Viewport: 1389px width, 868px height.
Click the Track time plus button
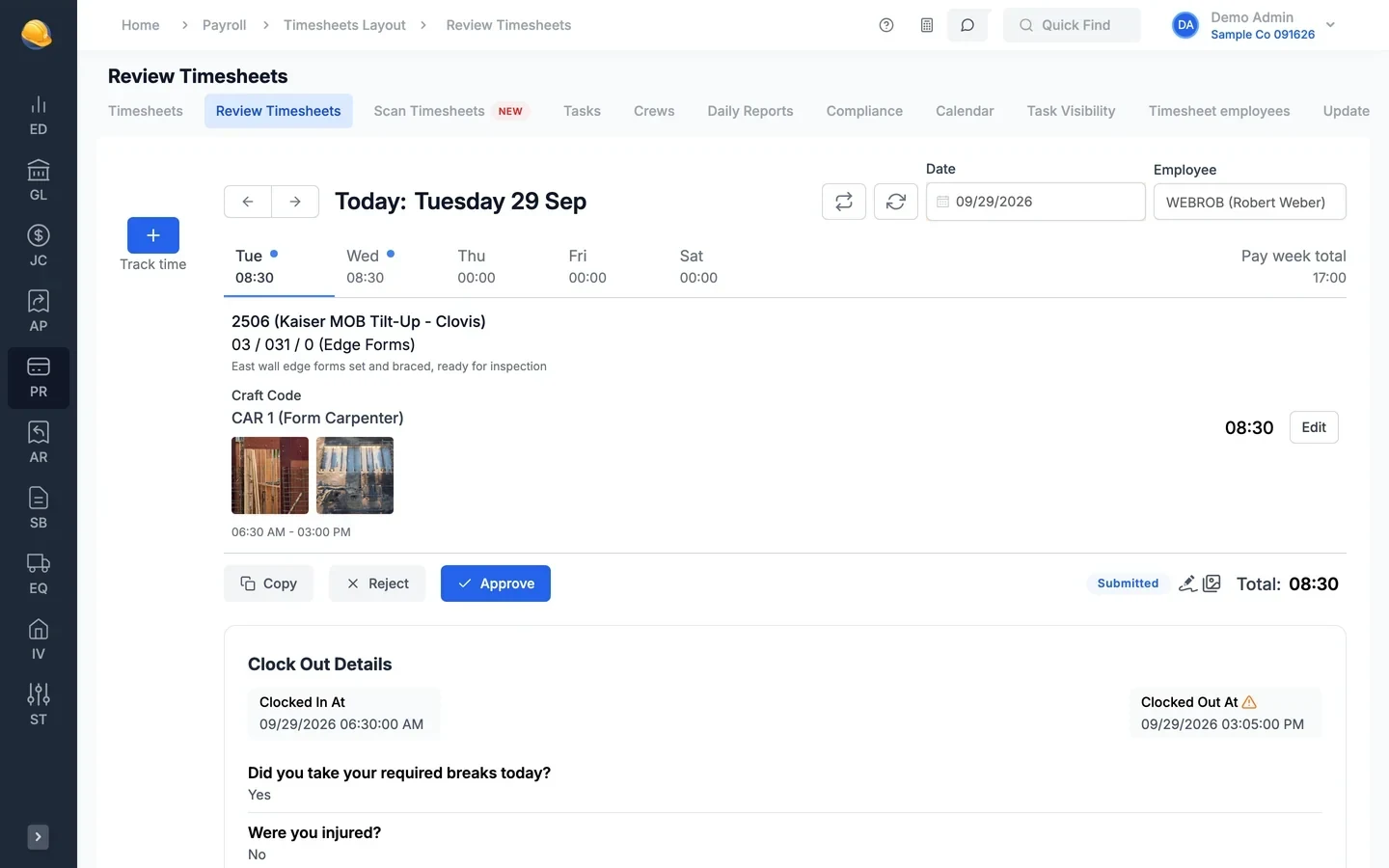click(153, 235)
